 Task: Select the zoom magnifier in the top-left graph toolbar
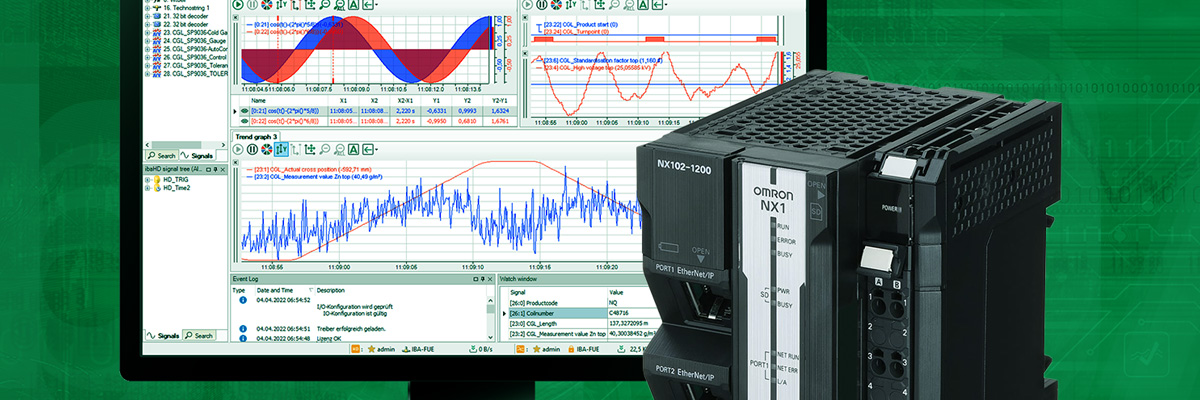(x=325, y=5)
